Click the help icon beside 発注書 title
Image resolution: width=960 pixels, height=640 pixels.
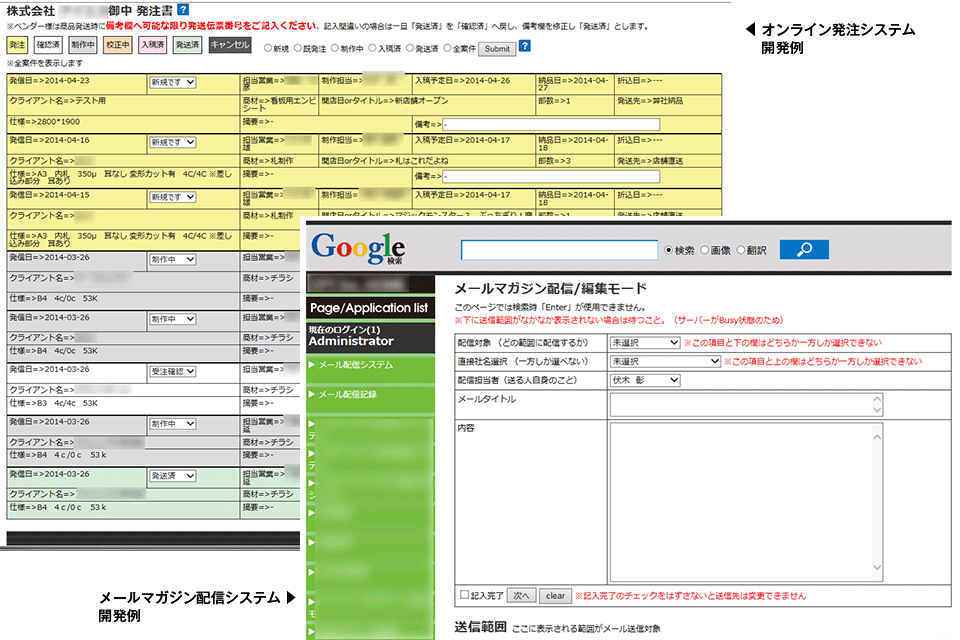click(x=183, y=9)
